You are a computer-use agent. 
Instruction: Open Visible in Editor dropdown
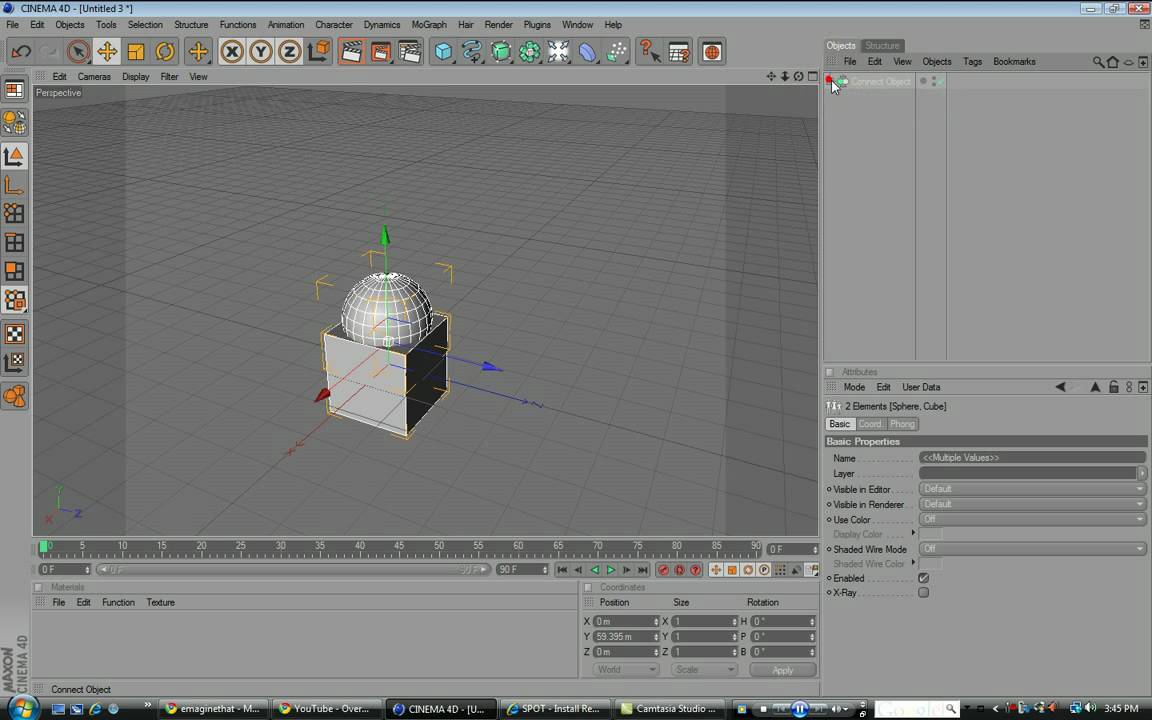click(x=1032, y=489)
